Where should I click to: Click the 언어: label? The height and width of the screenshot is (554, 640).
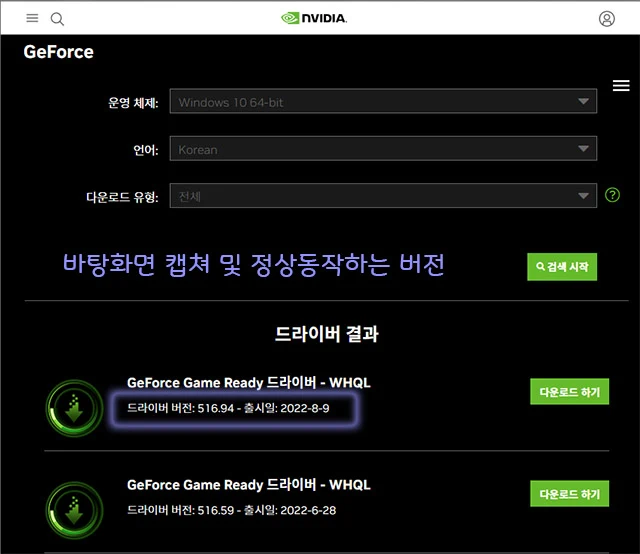(146, 150)
